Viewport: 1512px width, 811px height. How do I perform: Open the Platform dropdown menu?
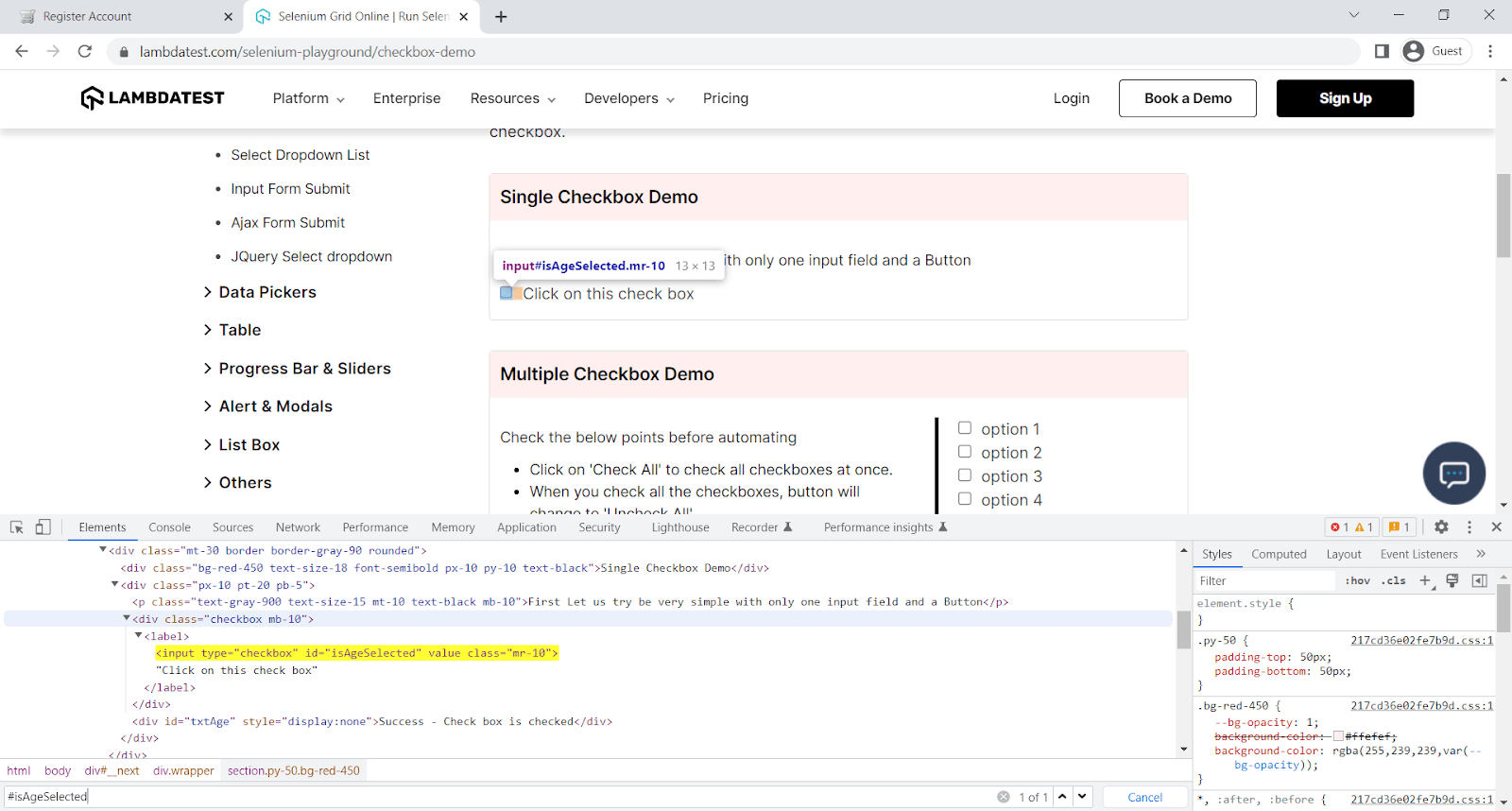click(308, 98)
